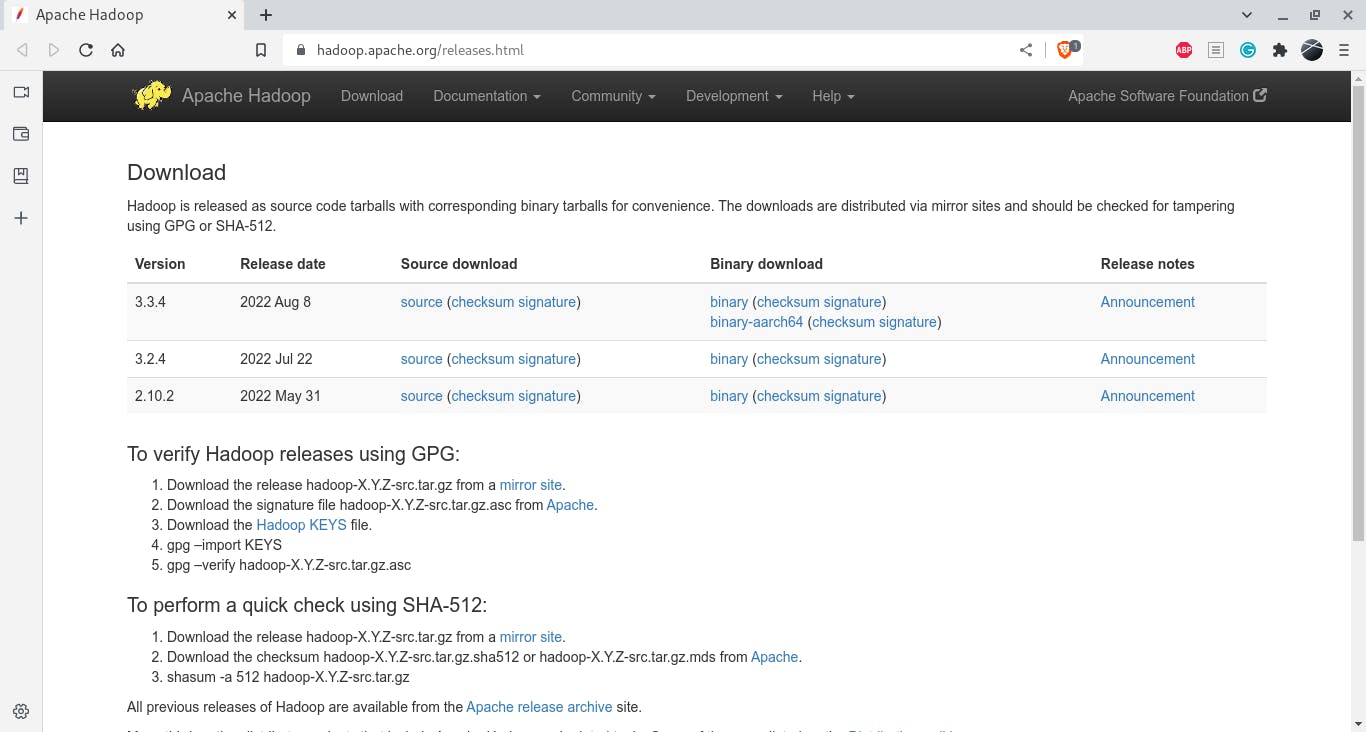Close the Apache Hadoop tab
The width and height of the screenshot is (1366, 732).
coord(231,15)
